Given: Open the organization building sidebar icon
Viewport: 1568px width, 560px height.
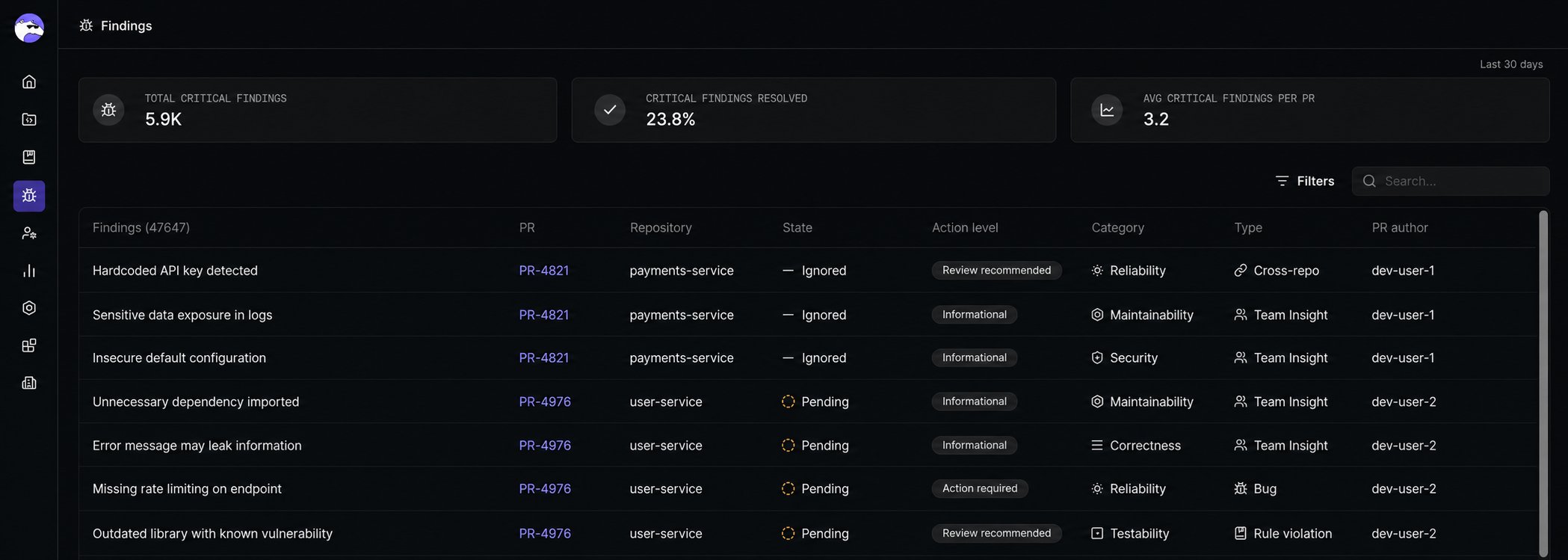Looking at the screenshot, I should (29, 383).
